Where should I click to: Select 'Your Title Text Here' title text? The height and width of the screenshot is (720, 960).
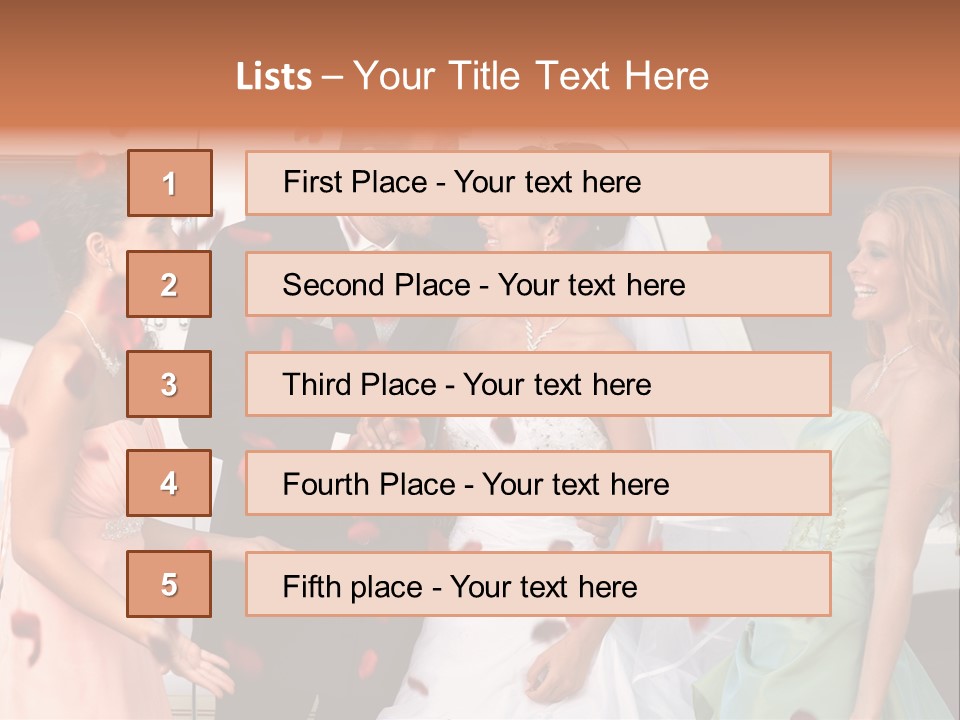coord(531,76)
